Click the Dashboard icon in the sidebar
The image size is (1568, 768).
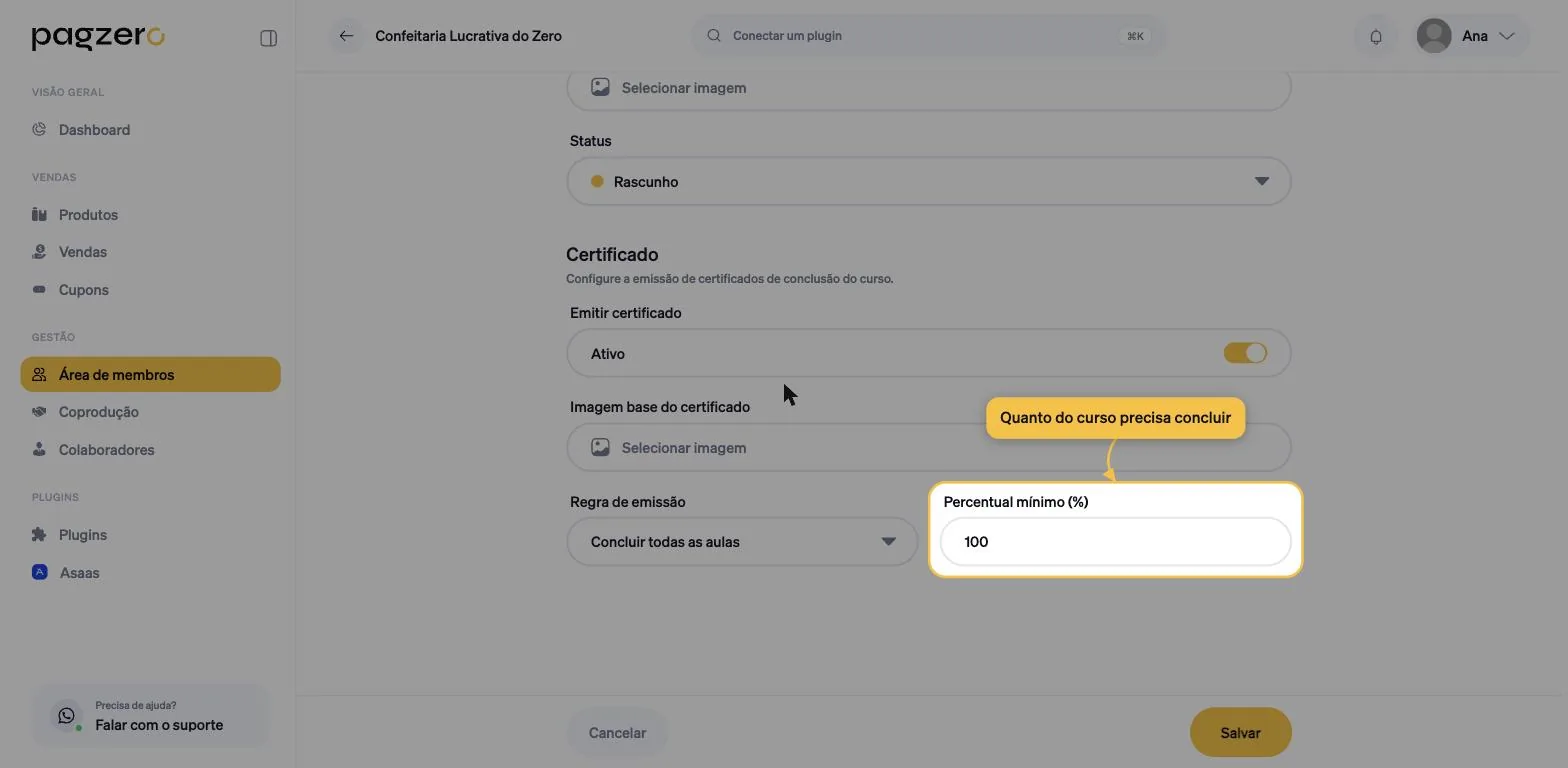pyautogui.click(x=39, y=129)
